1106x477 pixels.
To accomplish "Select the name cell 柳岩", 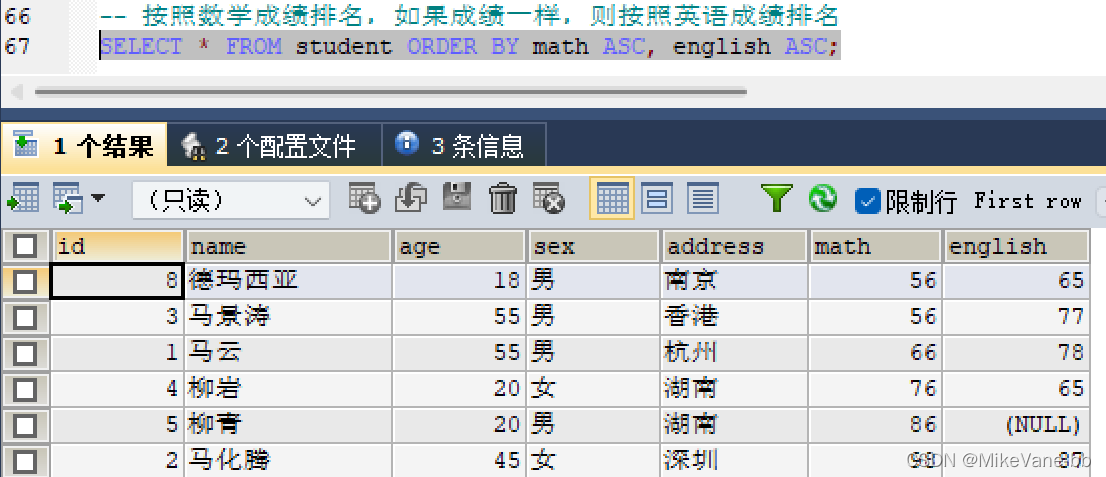I will pyautogui.click(x=288, y=389).
